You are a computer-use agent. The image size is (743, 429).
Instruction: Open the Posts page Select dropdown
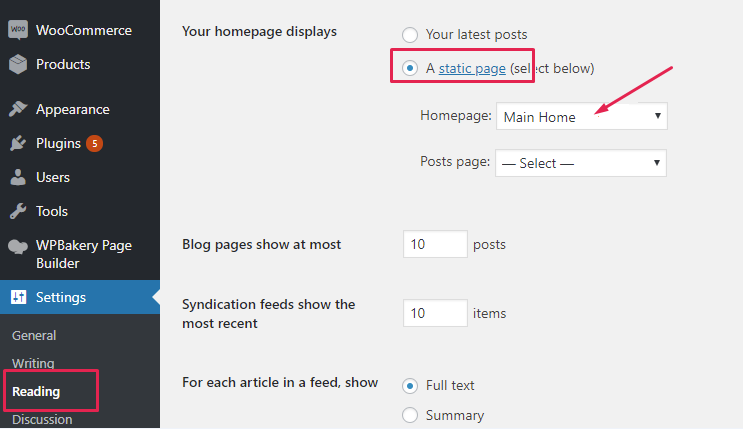(x=581, y=163)
